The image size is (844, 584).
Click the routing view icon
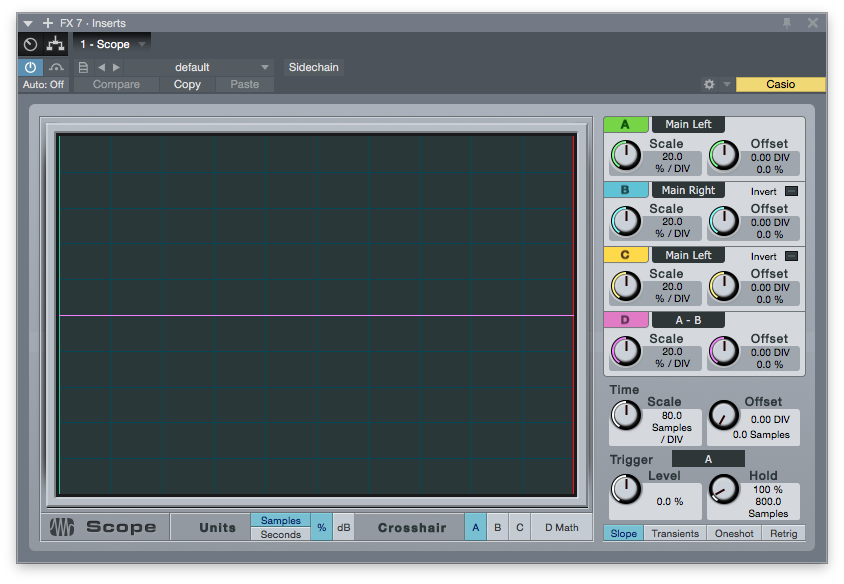56,44
